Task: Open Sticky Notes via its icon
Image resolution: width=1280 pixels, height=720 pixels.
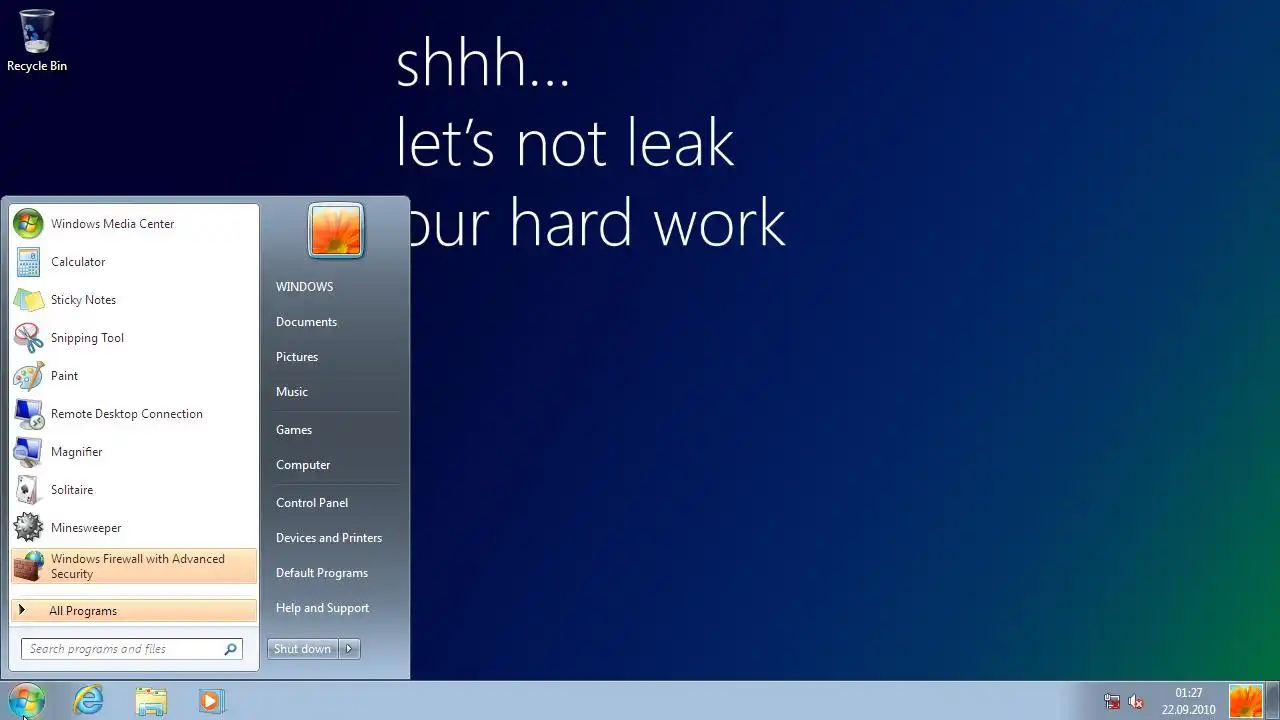Action: click(28, 300)
